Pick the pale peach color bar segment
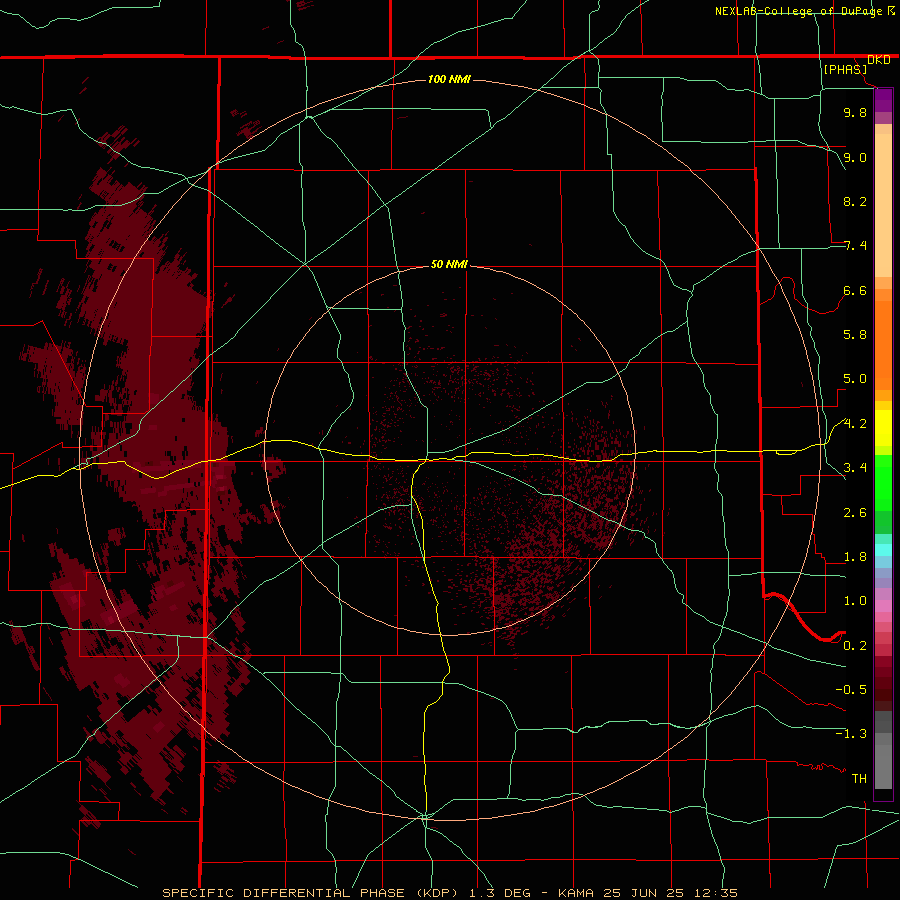 (883, 205)
